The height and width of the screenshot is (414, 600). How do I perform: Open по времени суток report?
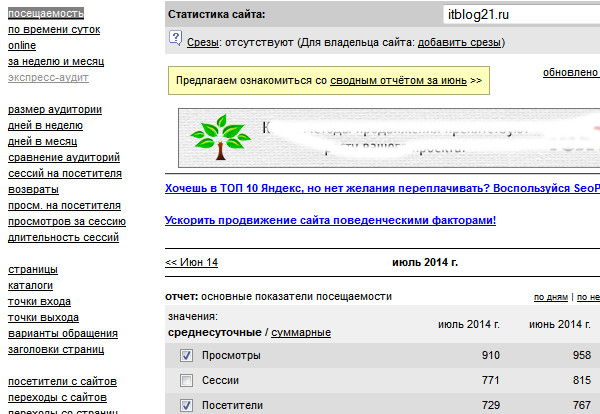click(54, 29)
